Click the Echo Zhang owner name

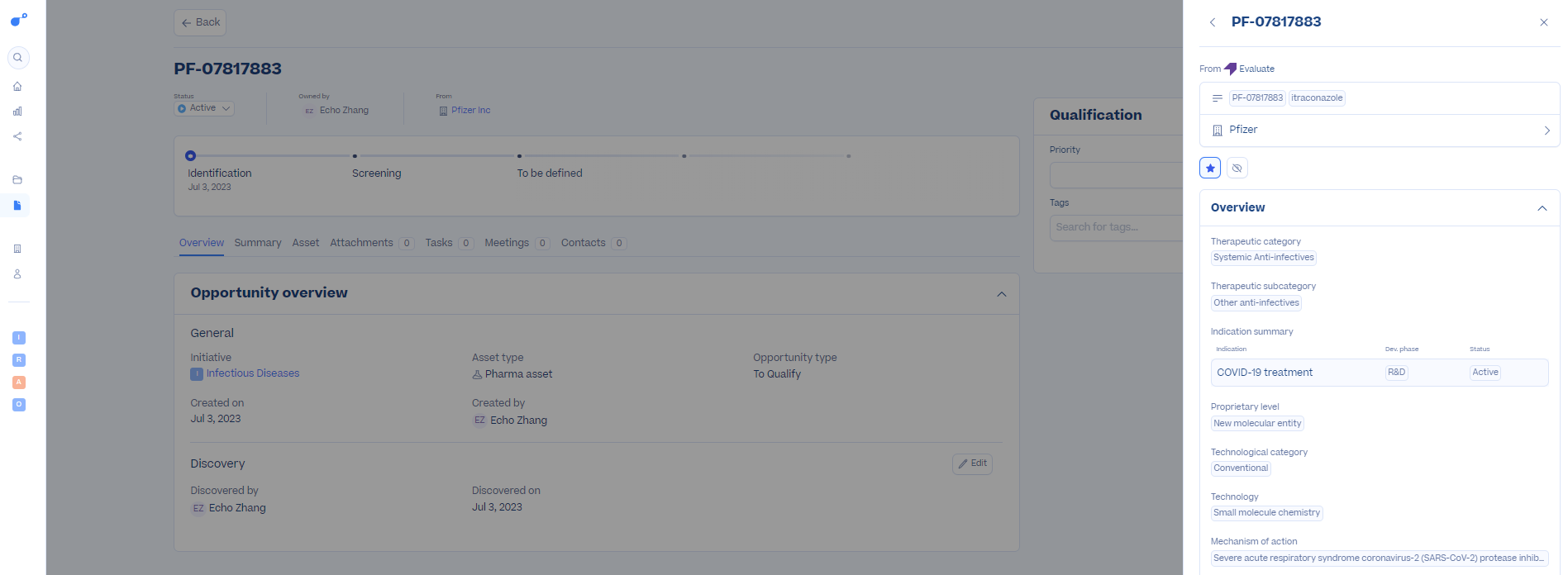point(344,110)
